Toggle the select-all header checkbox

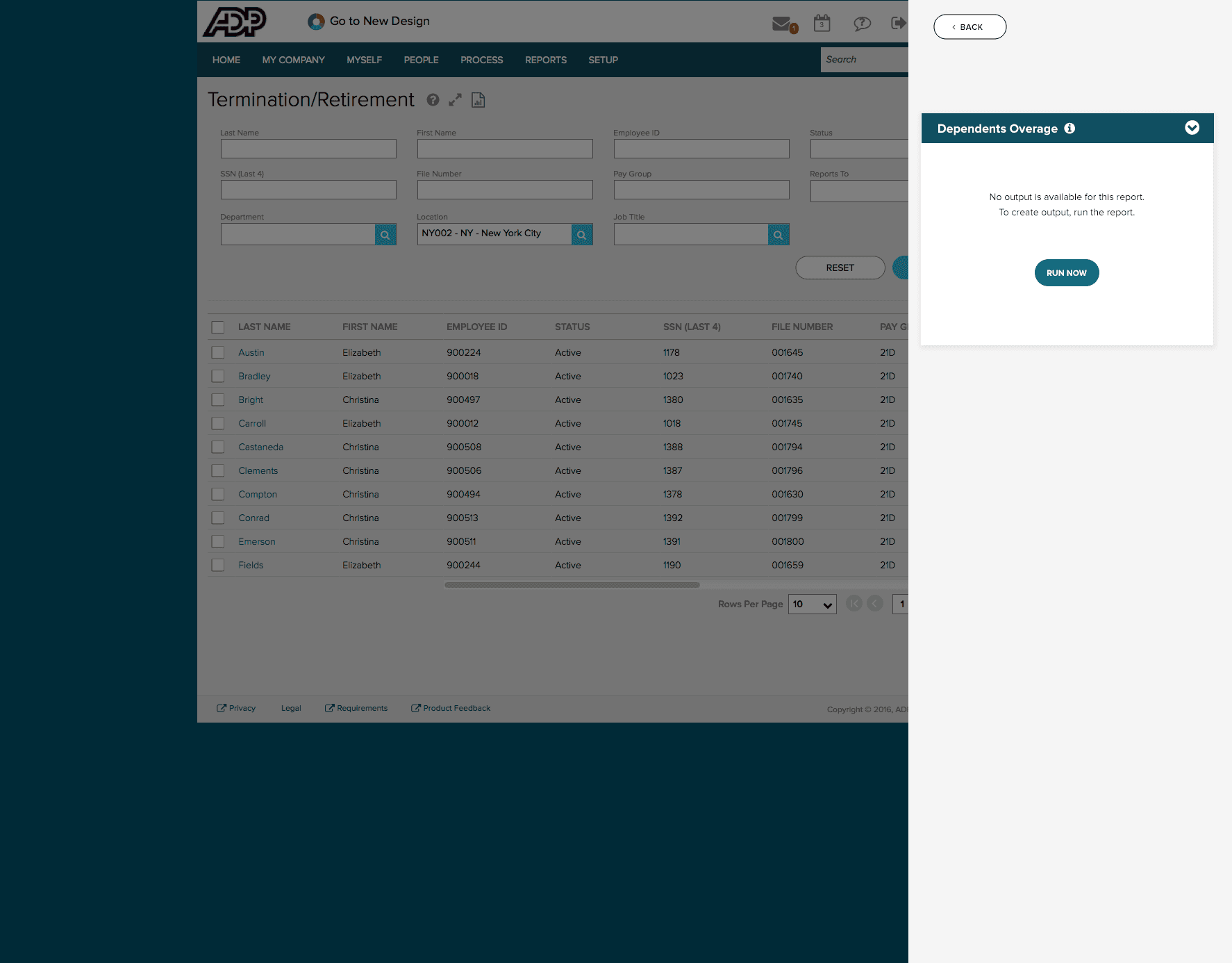218,327
